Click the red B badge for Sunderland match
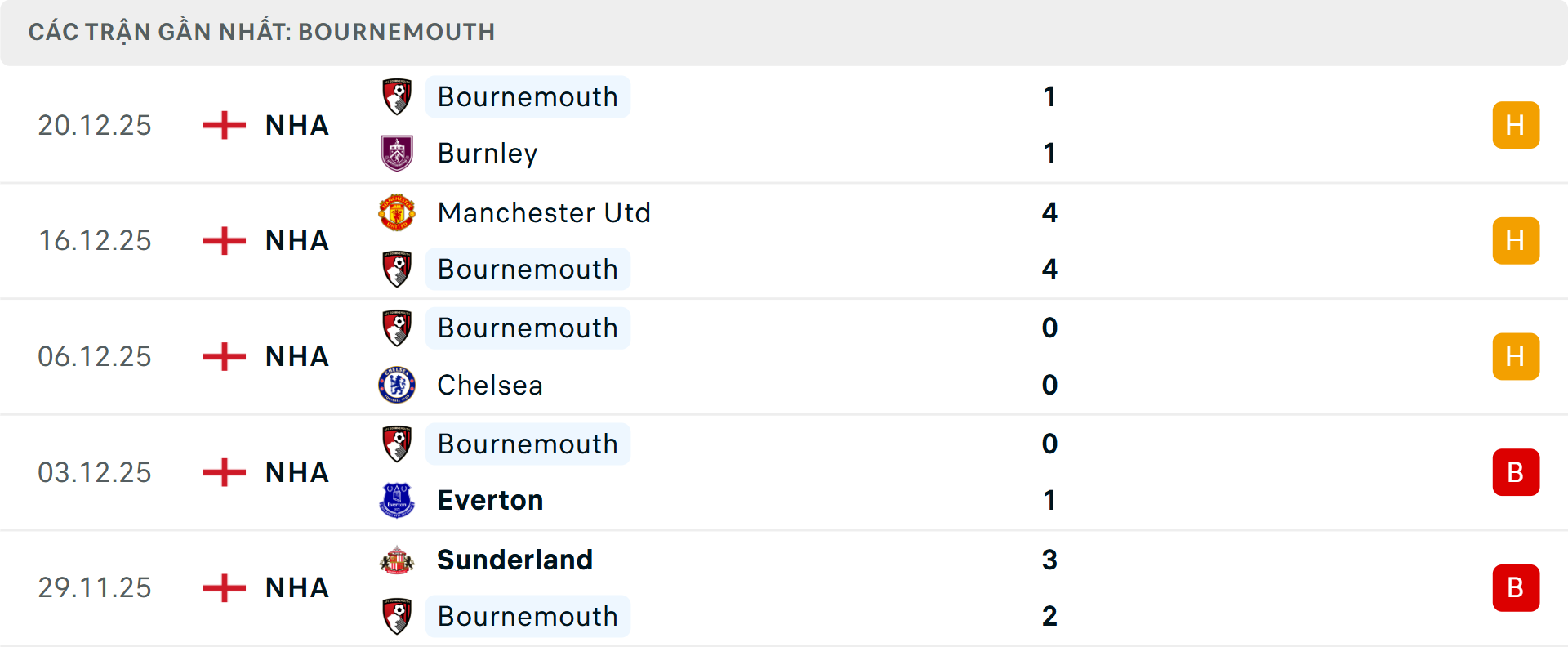The height and width of the screenshot is (647, 1568). (x=1516, y=588)
